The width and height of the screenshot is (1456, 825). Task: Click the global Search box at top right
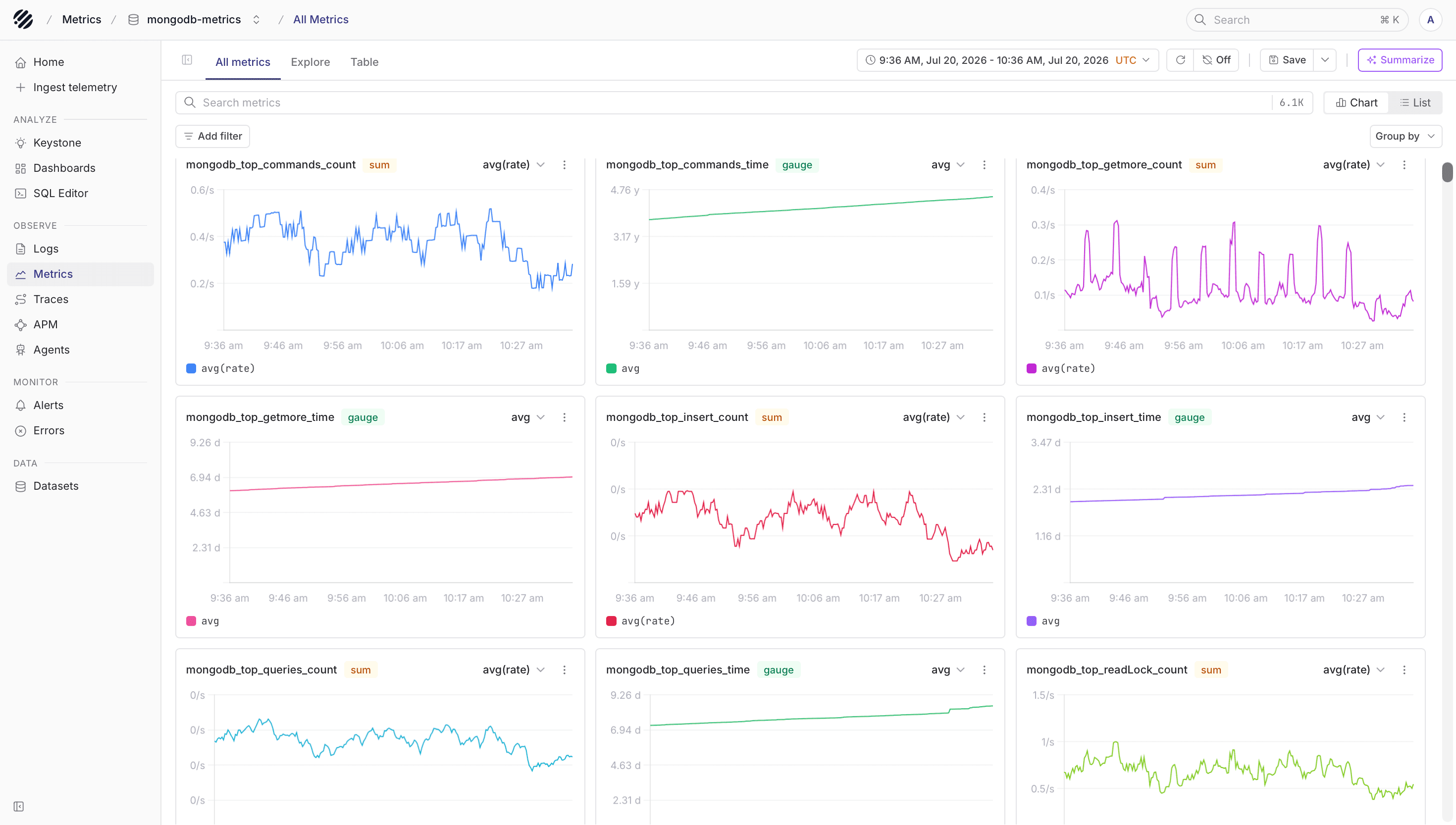(1297, 20)
